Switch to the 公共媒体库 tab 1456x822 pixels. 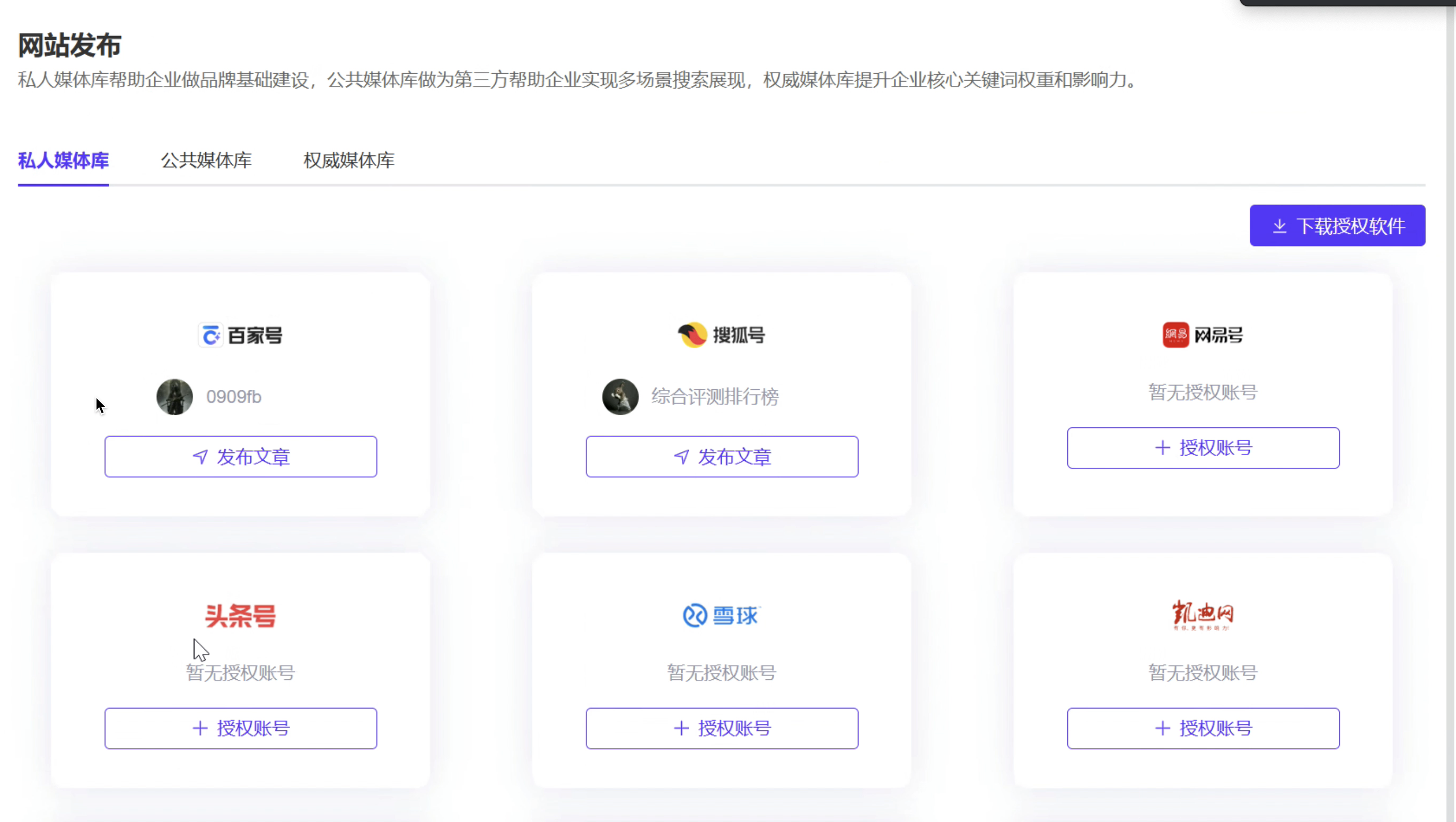(x=206, y=161)
